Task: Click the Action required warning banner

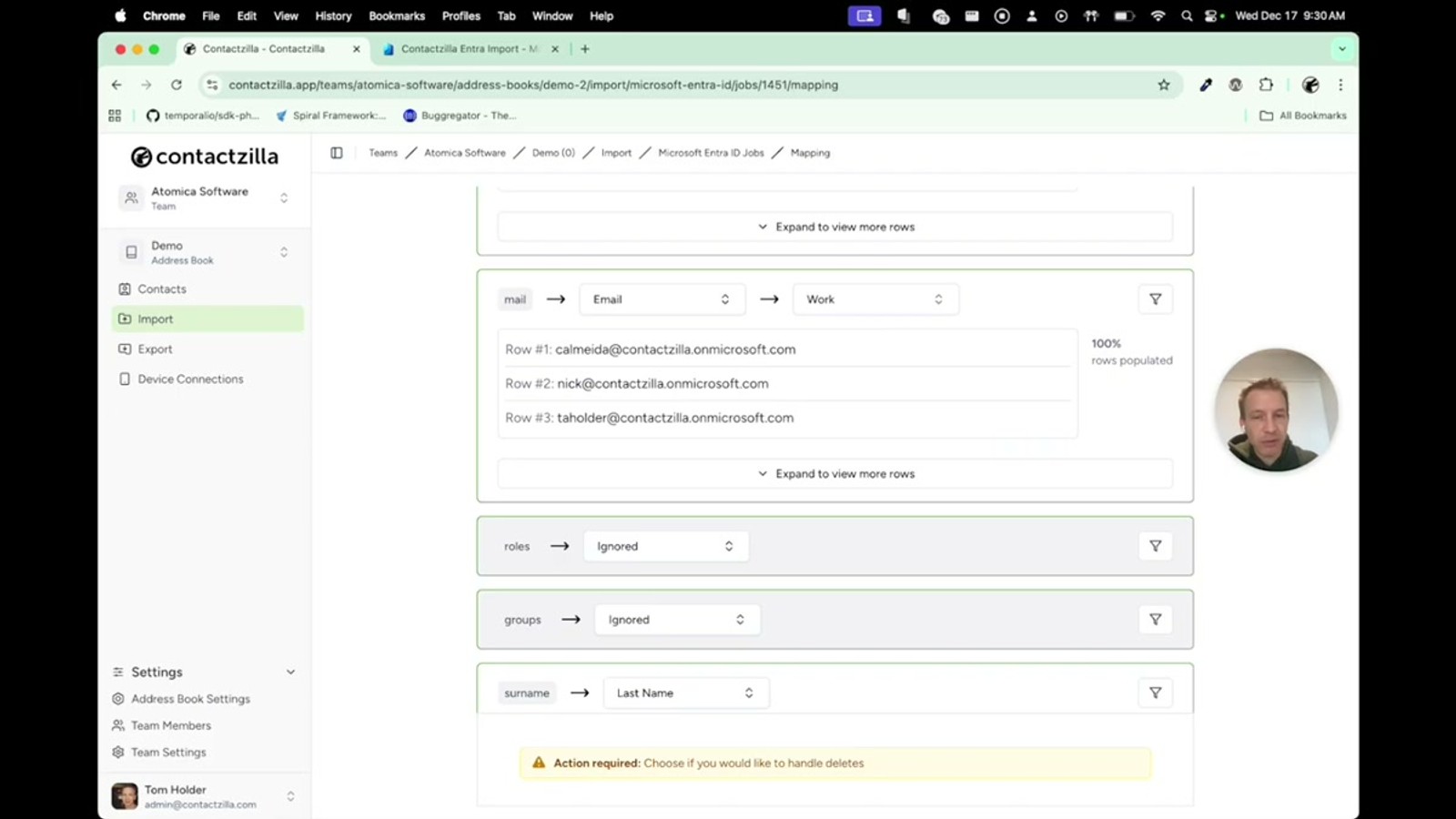Action: coord(835,763)
